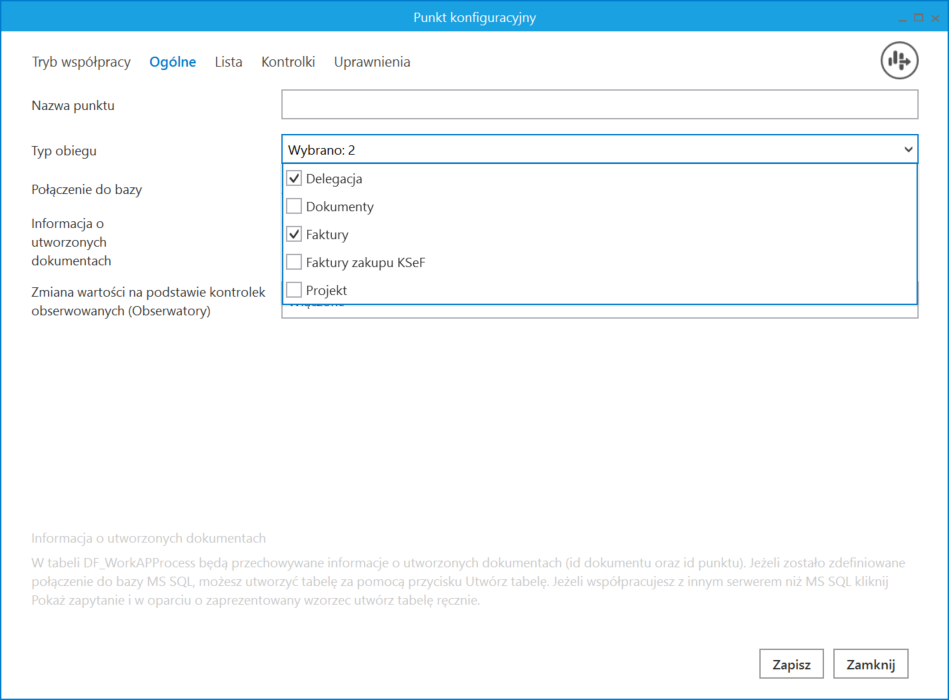Screen dimensions: 949x700
Task: Switch to the Tryb współpracy tab
Action: [81, 62]
